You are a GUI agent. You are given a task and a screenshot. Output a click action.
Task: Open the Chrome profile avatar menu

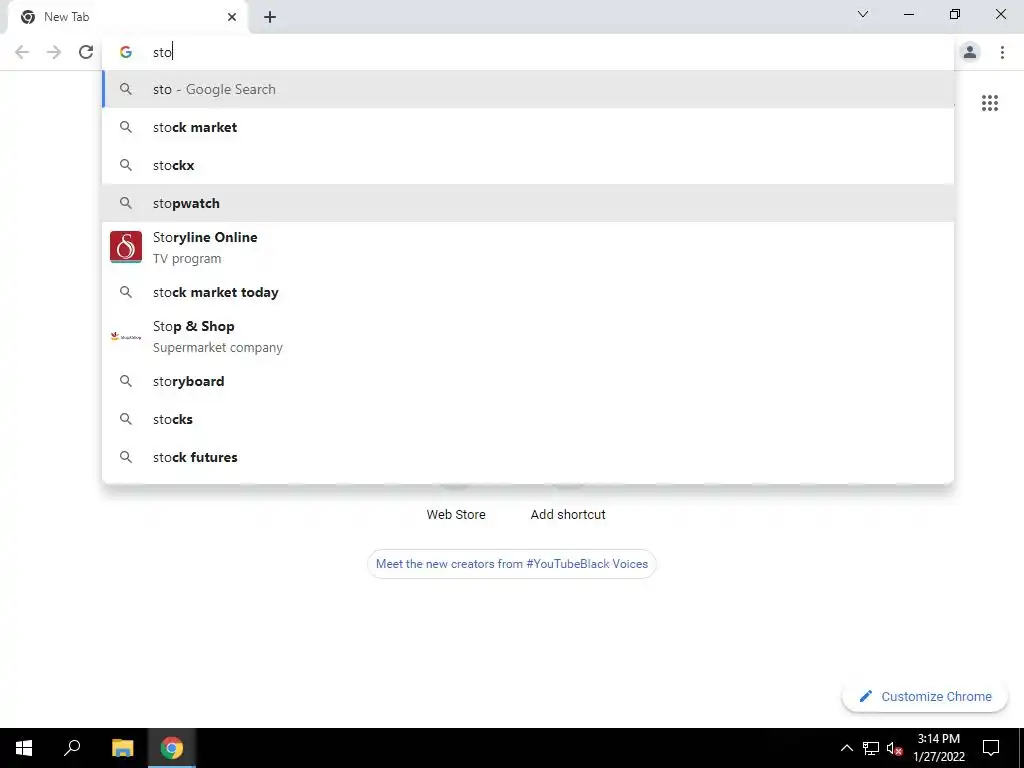[x=970, y=52]
